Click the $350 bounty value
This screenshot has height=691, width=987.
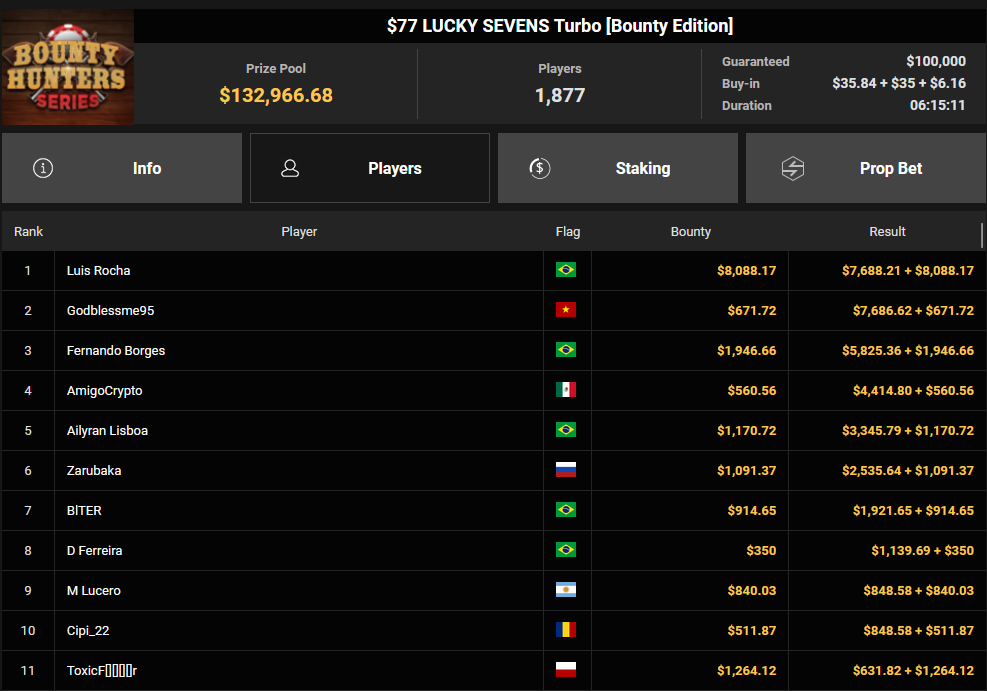click(x=761, y=551)
